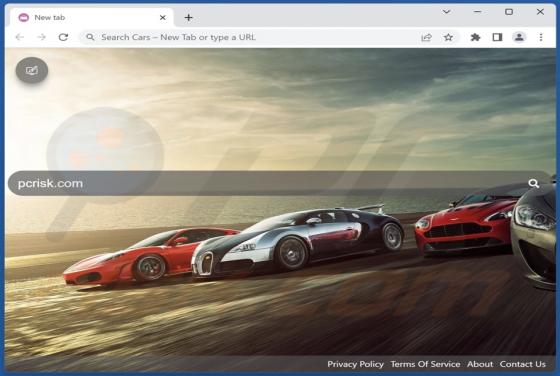The image size is (560, 376).
Task: Select the New tab tab
Action: click(x=91, y=17)
